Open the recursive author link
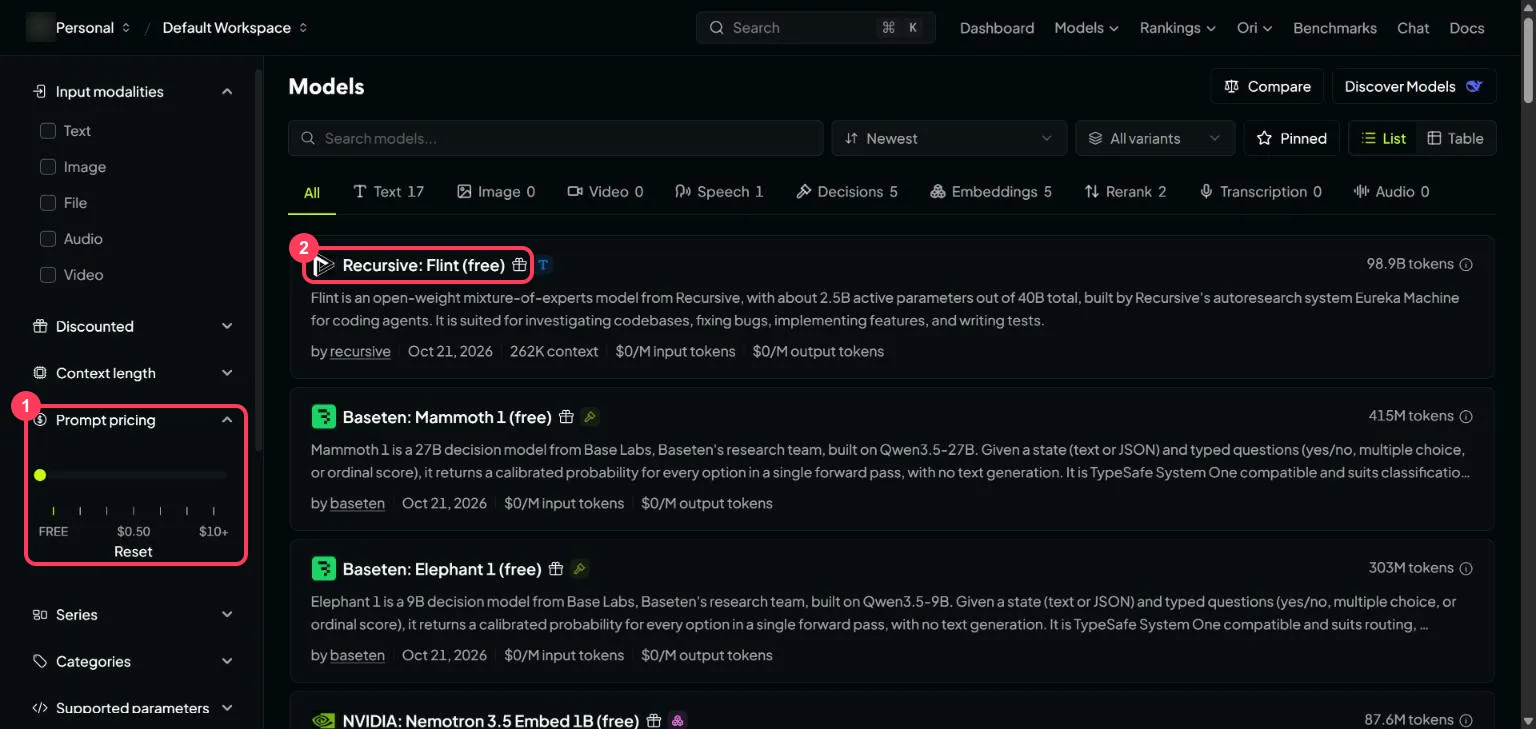Screen dimensions: 1536x729 [360, 352]
